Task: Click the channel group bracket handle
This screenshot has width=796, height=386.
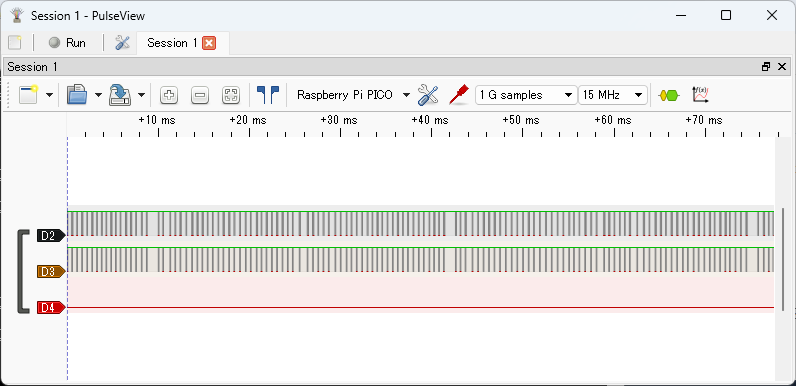Action: (23, 272)
